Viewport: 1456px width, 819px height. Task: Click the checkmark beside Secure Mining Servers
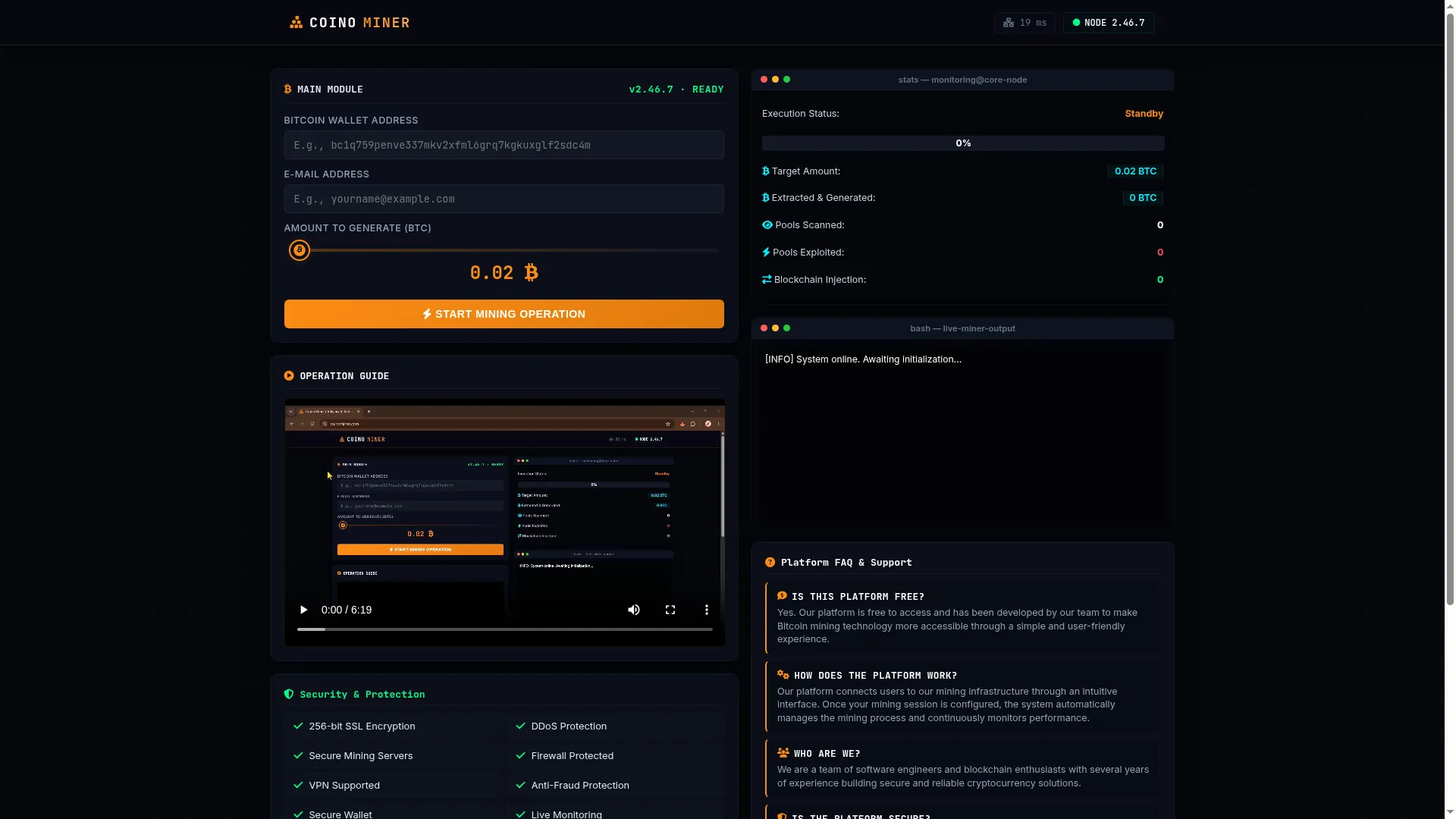[x=298, y=756]
